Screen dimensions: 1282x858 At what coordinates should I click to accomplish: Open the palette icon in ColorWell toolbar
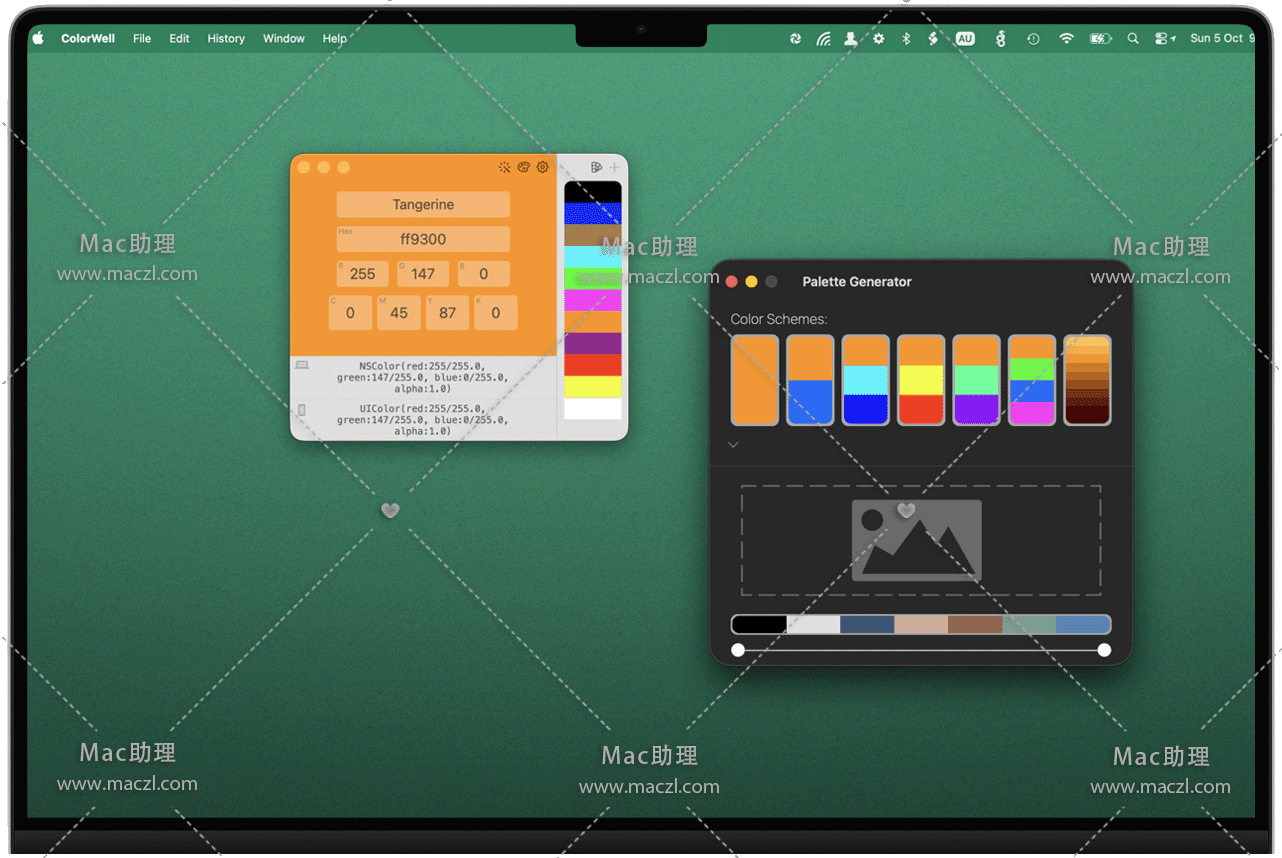[x=523, y=167]
